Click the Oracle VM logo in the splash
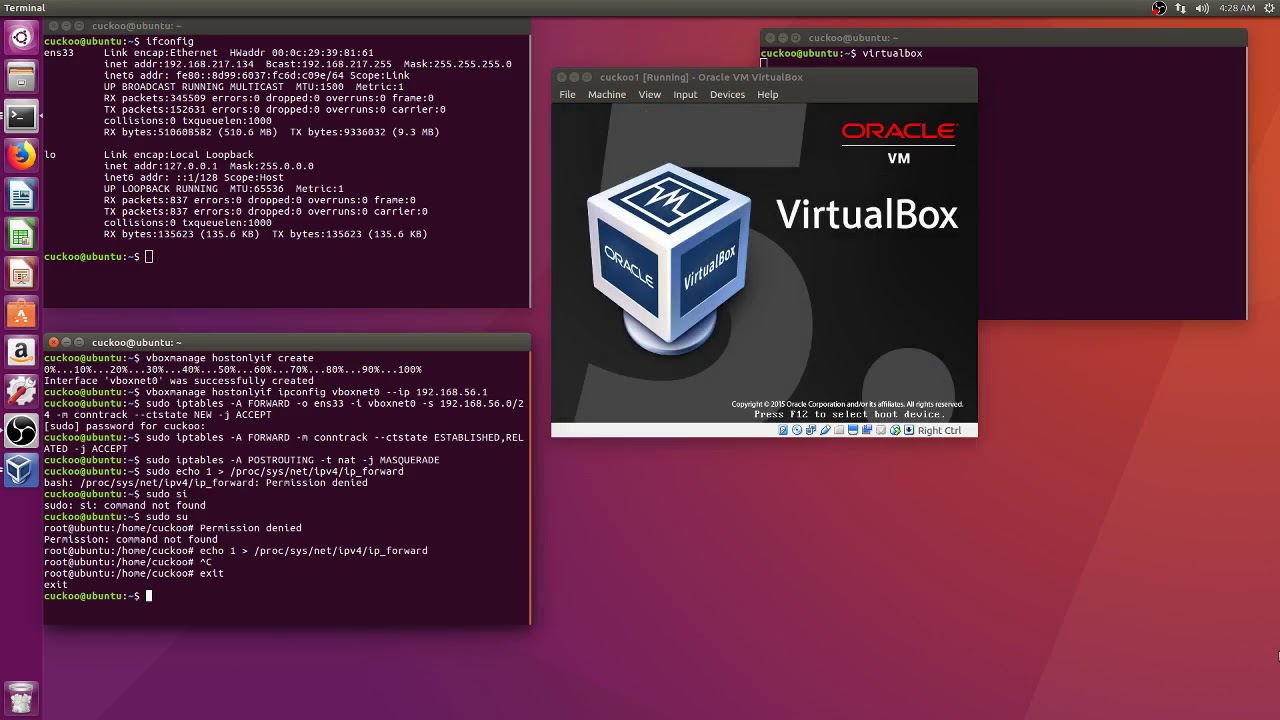This screenshot has height=720, width=1280. click(x=899, y=142)
